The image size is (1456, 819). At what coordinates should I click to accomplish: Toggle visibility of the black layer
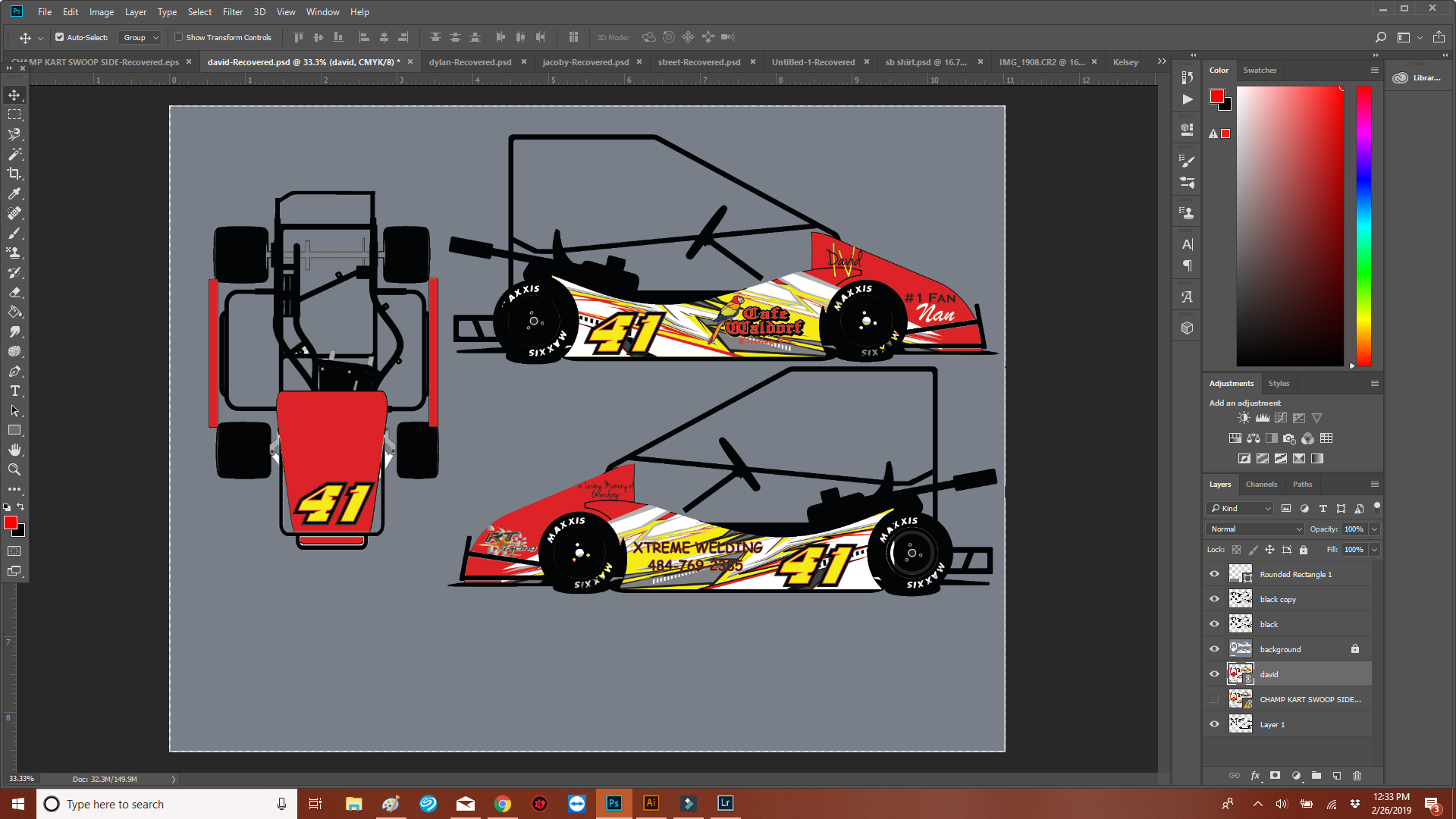click(1214, 624)
